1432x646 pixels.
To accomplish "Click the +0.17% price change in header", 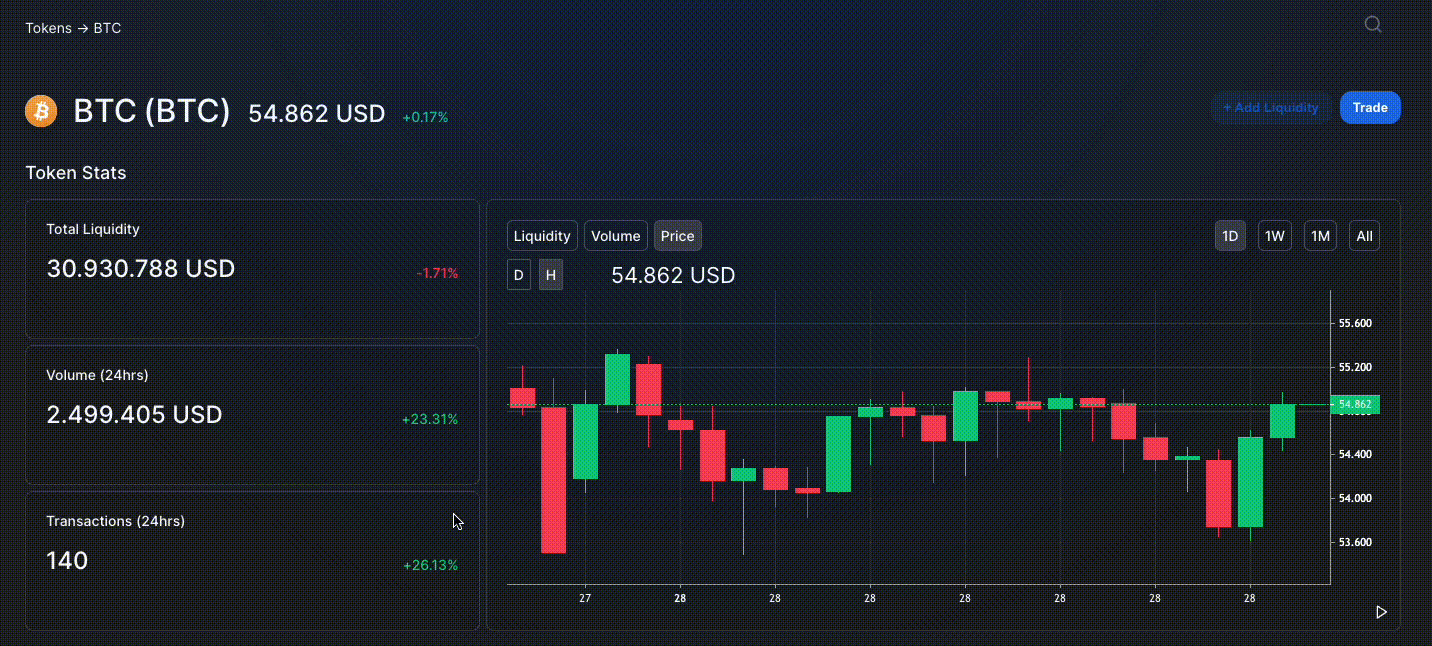I will (425, 117).
